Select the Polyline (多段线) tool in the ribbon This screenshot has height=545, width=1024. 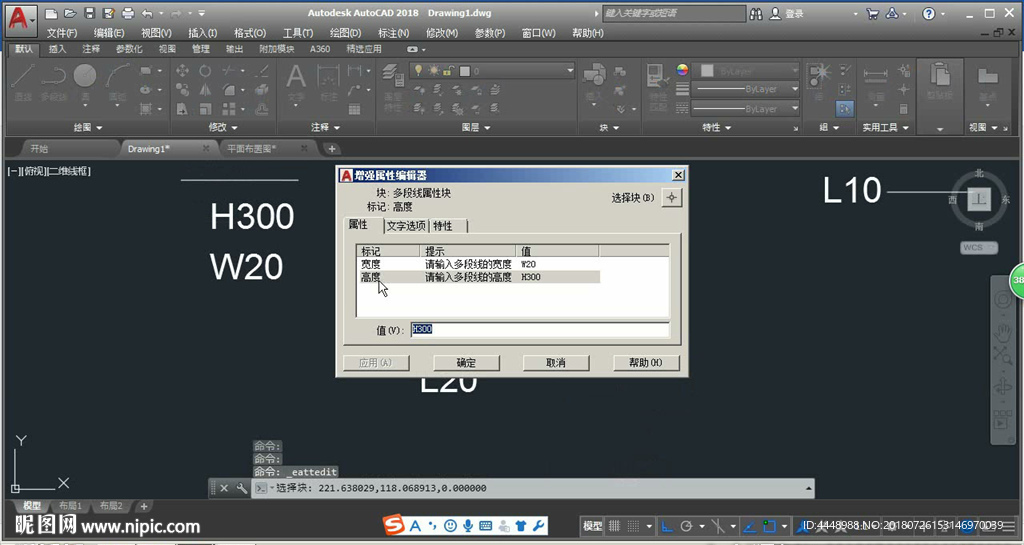54,82
